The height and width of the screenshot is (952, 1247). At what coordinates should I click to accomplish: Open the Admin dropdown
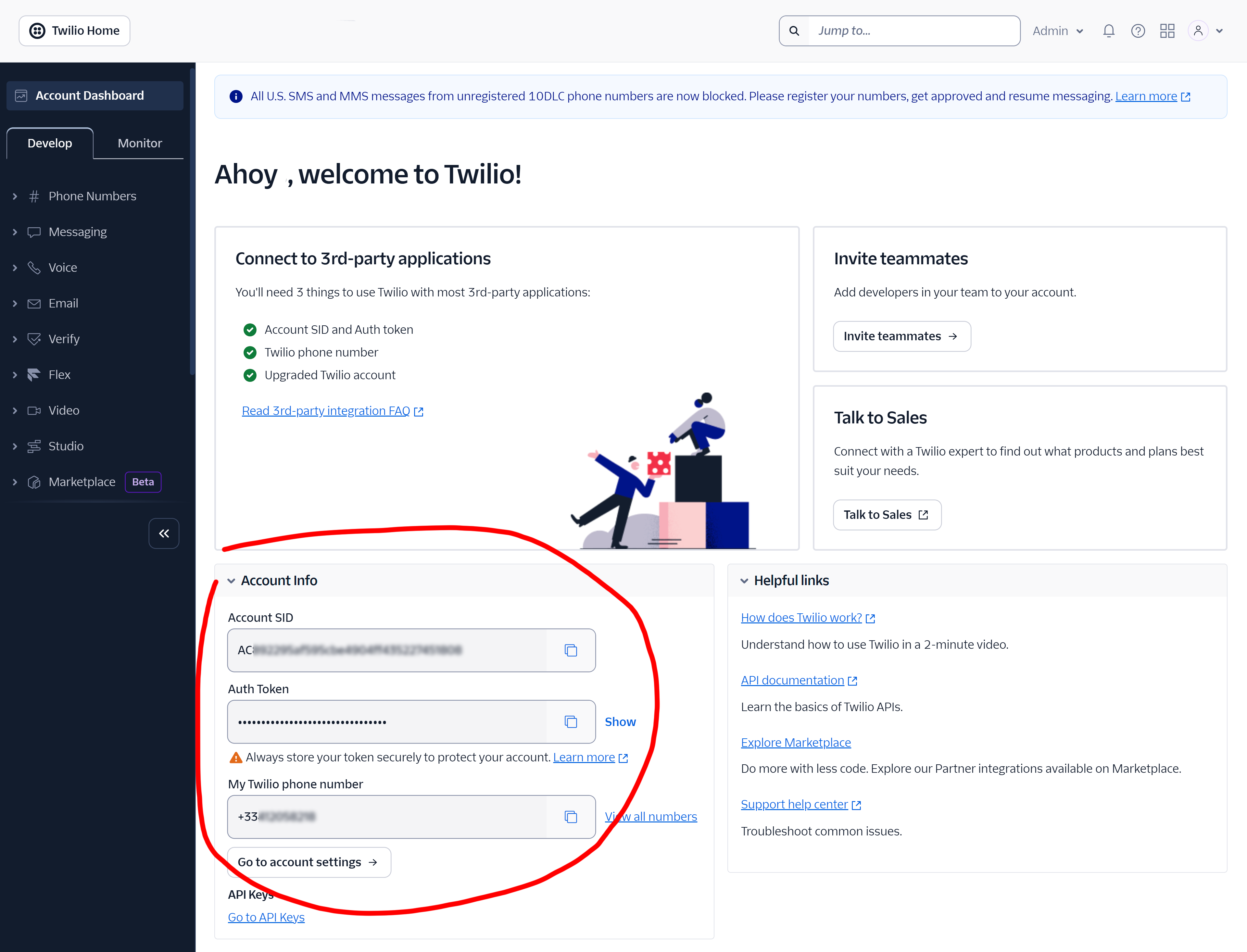[1058, 31]
